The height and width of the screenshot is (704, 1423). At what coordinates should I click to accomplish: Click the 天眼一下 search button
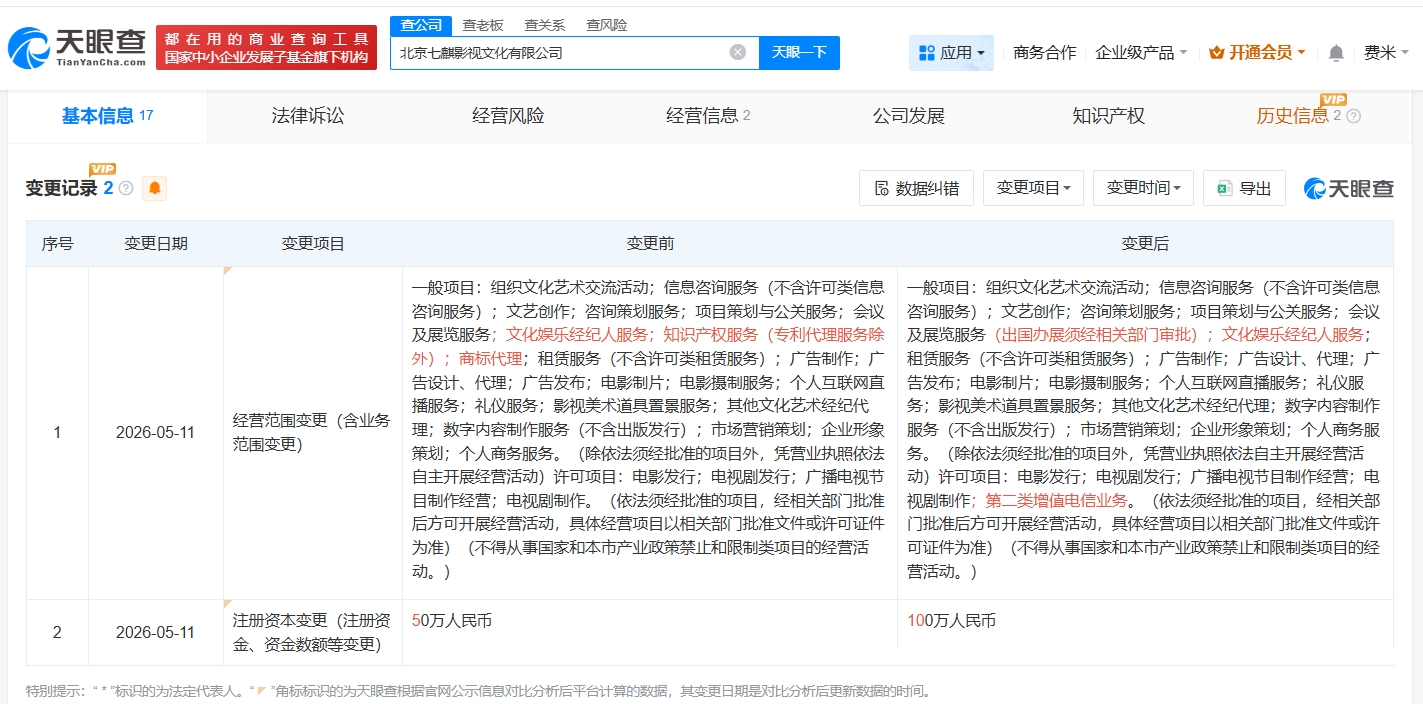pyautogui.click(x=799, y=52)
